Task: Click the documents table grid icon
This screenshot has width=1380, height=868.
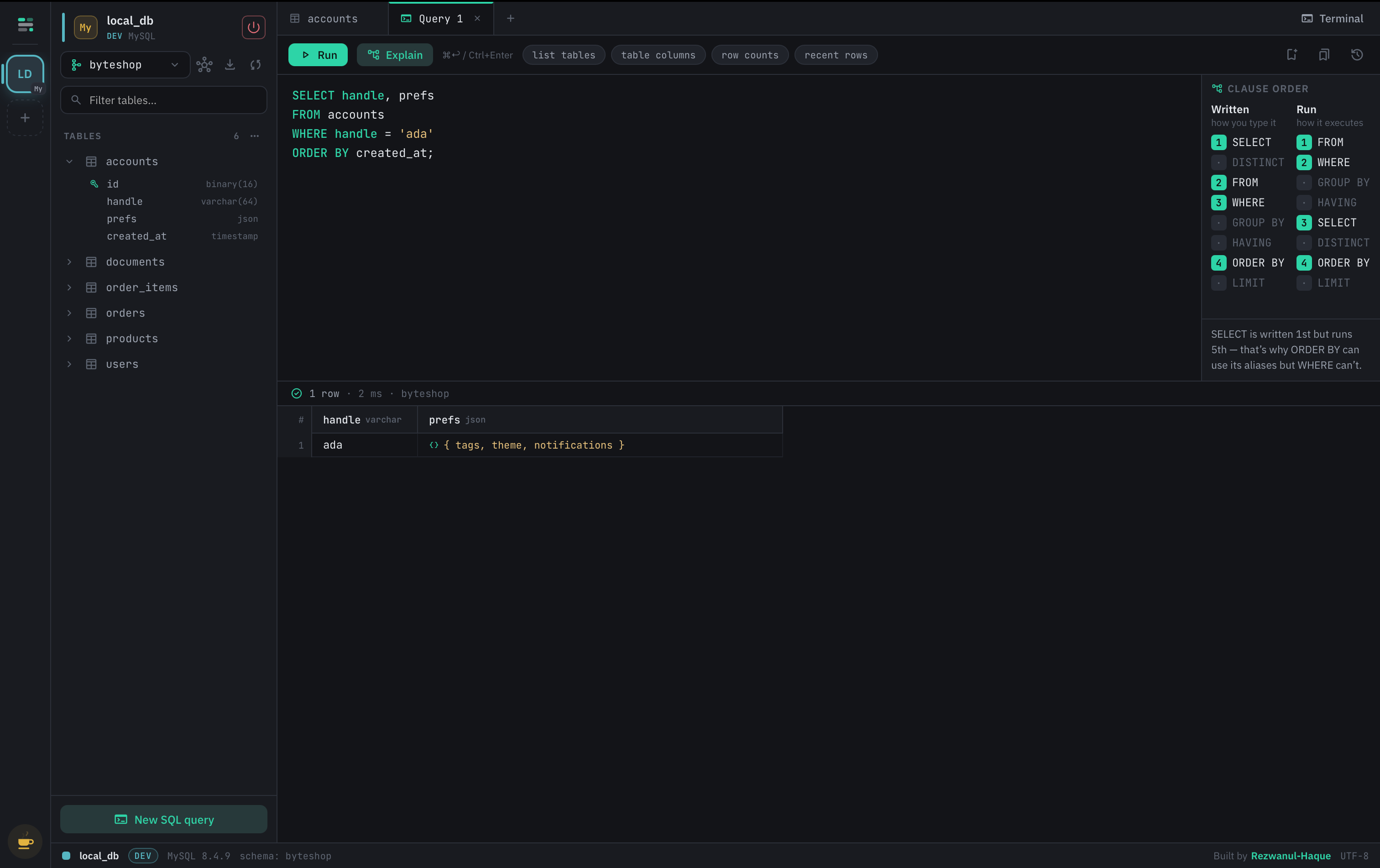Action: 91,262
